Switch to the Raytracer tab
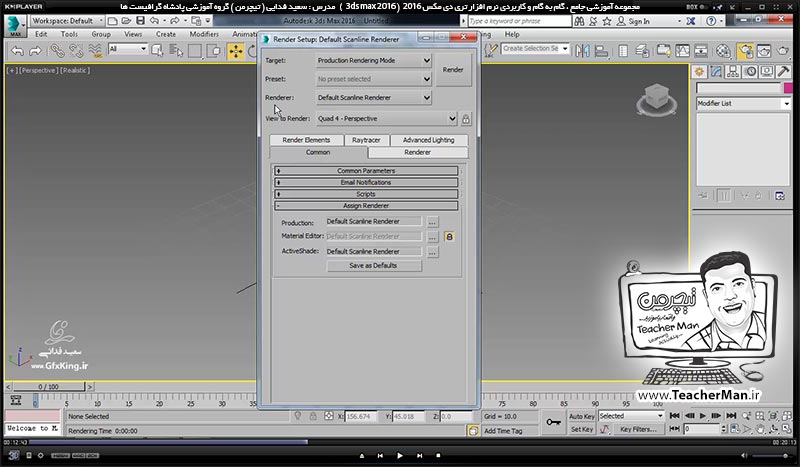 [366, 140]
